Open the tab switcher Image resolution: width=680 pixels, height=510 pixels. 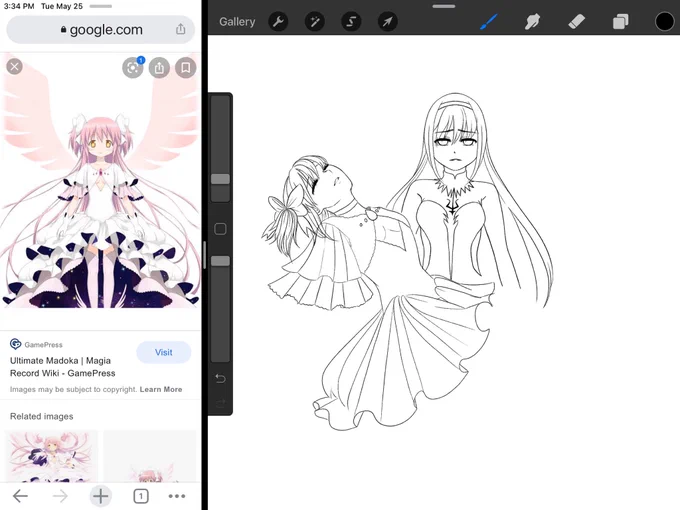(141, 496)
